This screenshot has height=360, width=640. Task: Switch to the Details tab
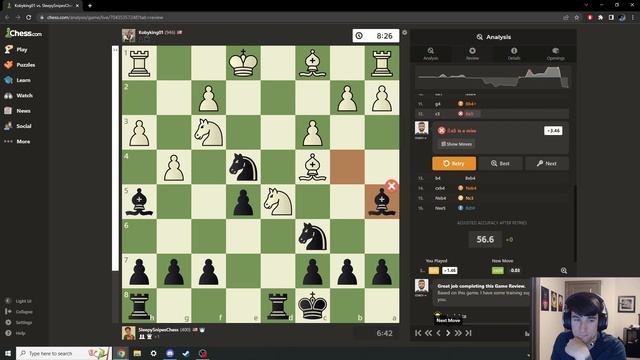click(514, 53)
